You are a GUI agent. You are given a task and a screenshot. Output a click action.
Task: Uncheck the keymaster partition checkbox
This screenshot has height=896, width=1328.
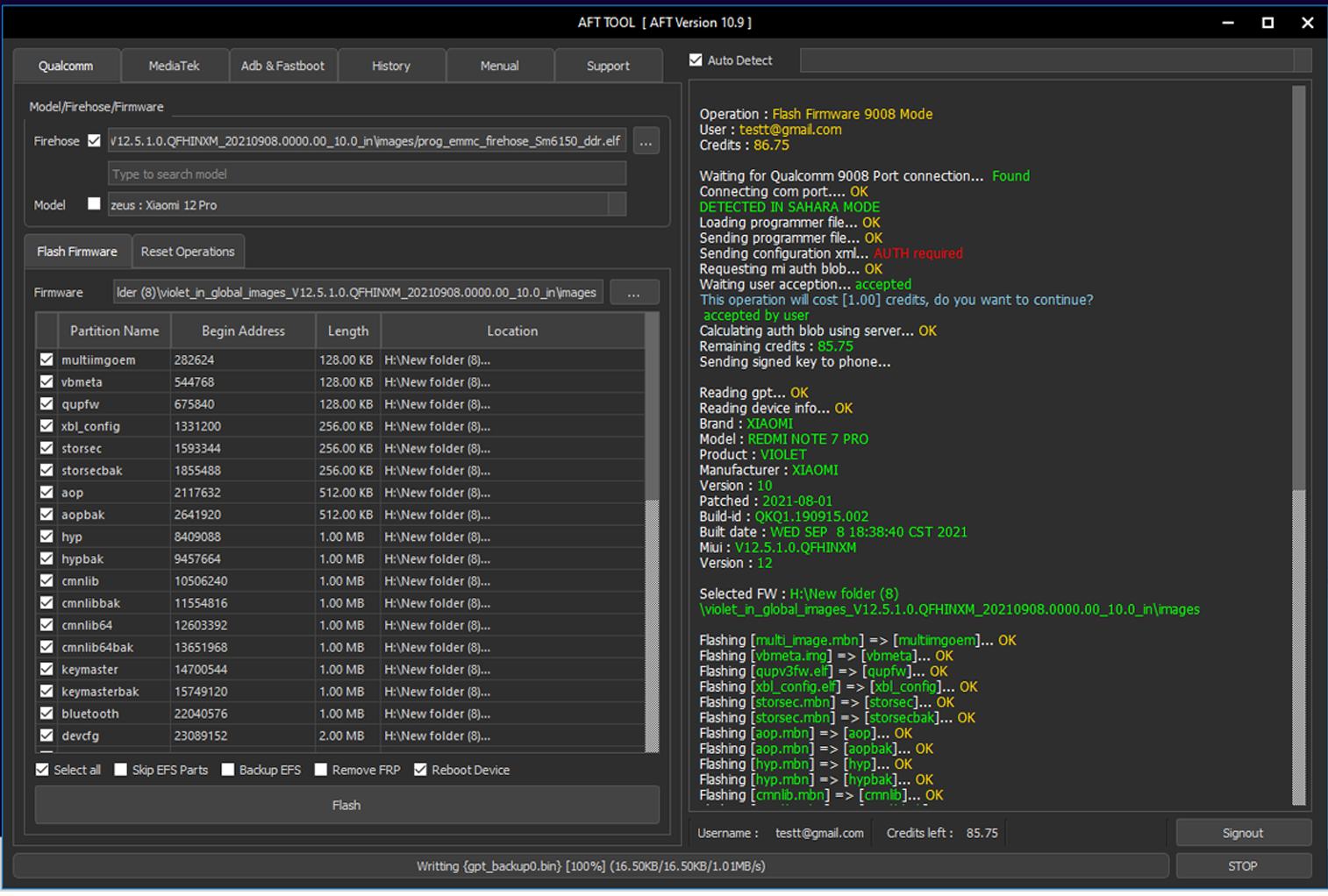[x=46, y=669]
